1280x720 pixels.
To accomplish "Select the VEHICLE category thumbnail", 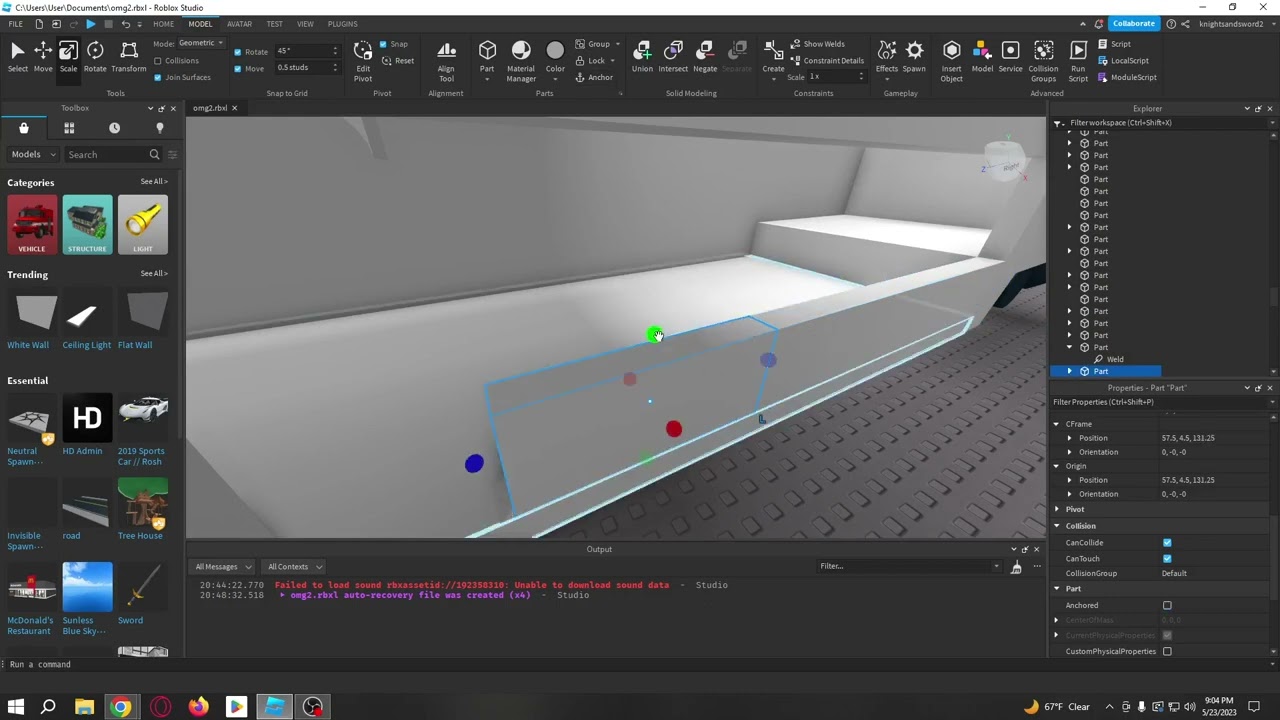I will 32,225.
